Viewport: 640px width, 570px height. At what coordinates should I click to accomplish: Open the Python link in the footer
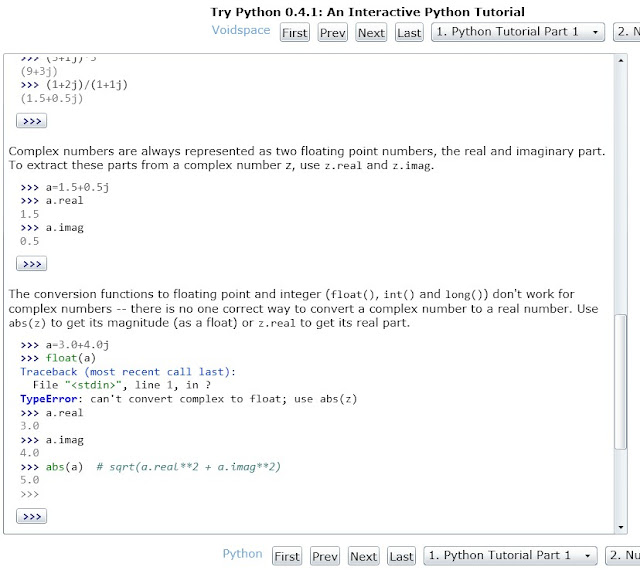coord(242,554)
